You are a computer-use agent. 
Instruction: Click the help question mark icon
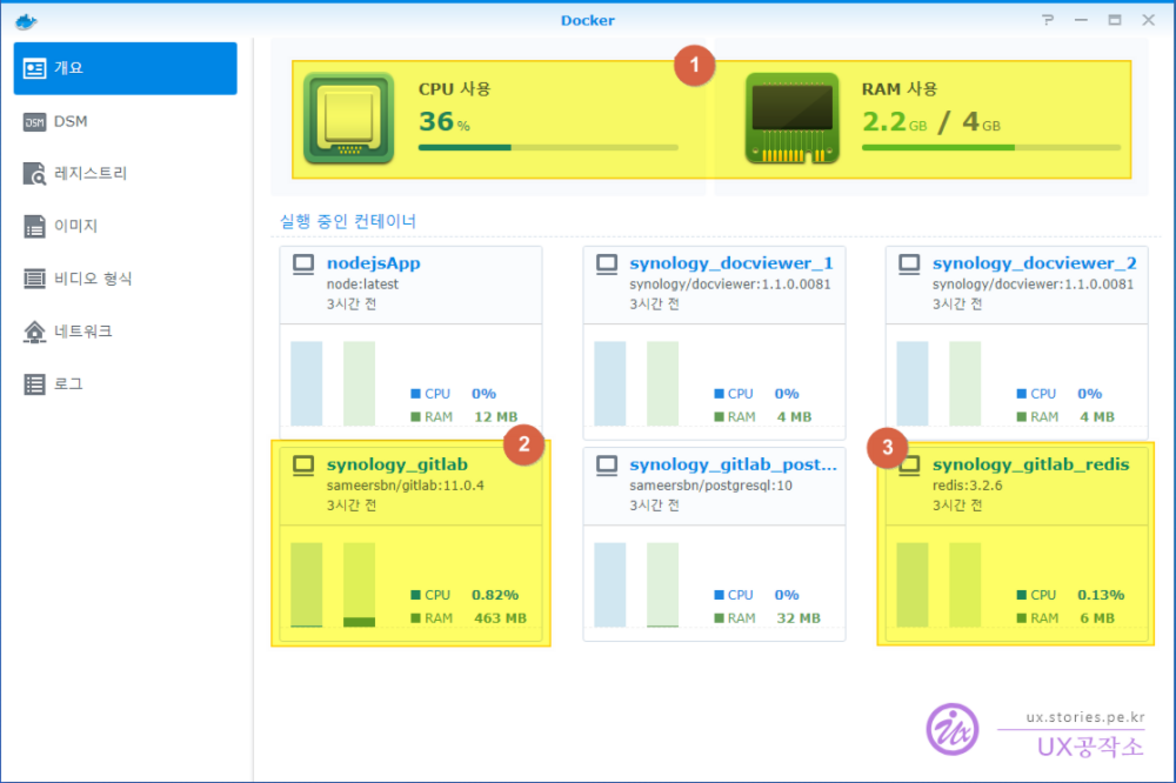pos(1047,20)
